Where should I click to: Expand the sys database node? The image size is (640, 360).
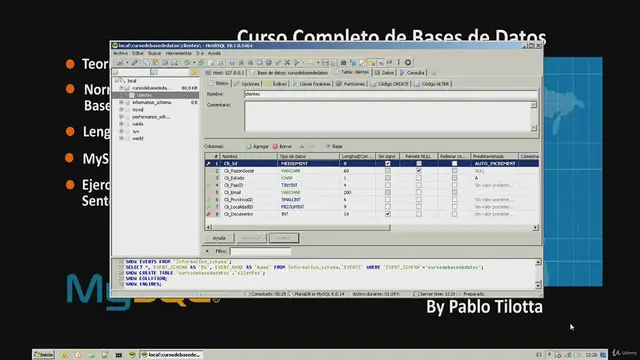(x=121, y=131)
